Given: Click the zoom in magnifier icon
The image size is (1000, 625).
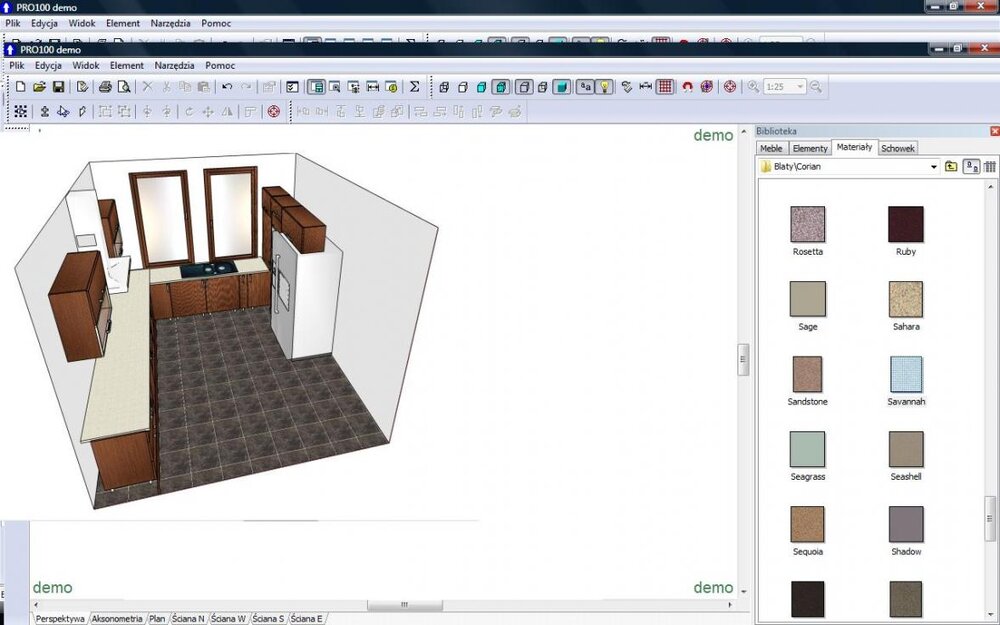Looking at the screenshot, I should 754,87.
